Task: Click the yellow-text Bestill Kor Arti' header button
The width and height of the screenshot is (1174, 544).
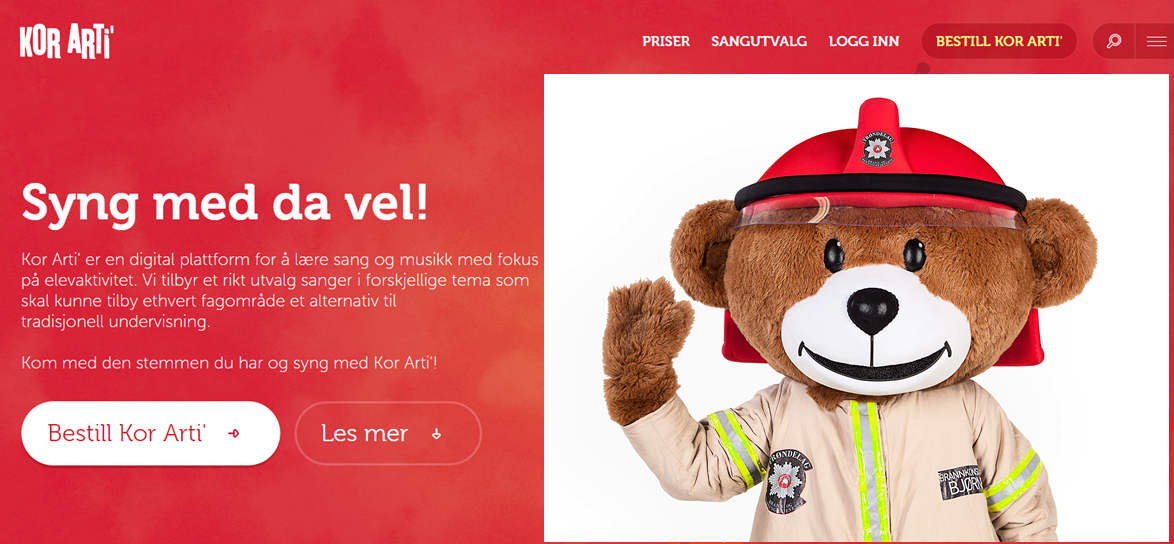Action: 999,41
